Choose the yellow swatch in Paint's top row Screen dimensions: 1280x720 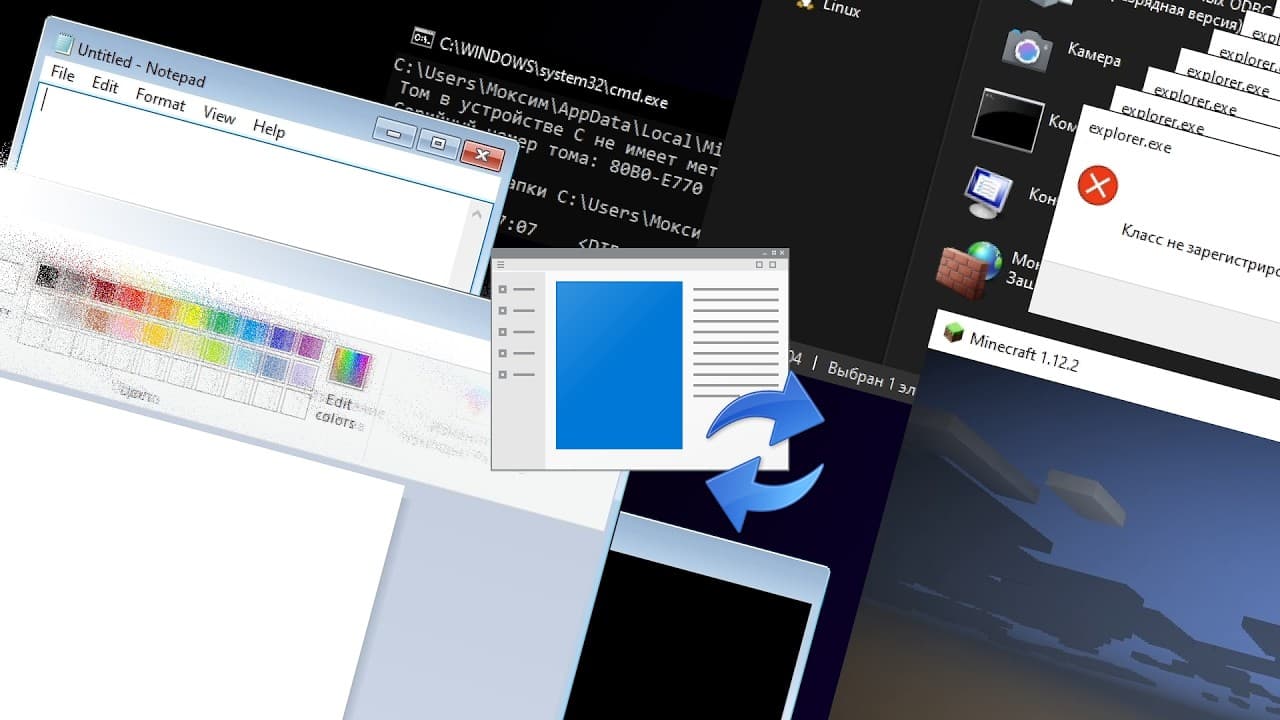pos(192,314)
